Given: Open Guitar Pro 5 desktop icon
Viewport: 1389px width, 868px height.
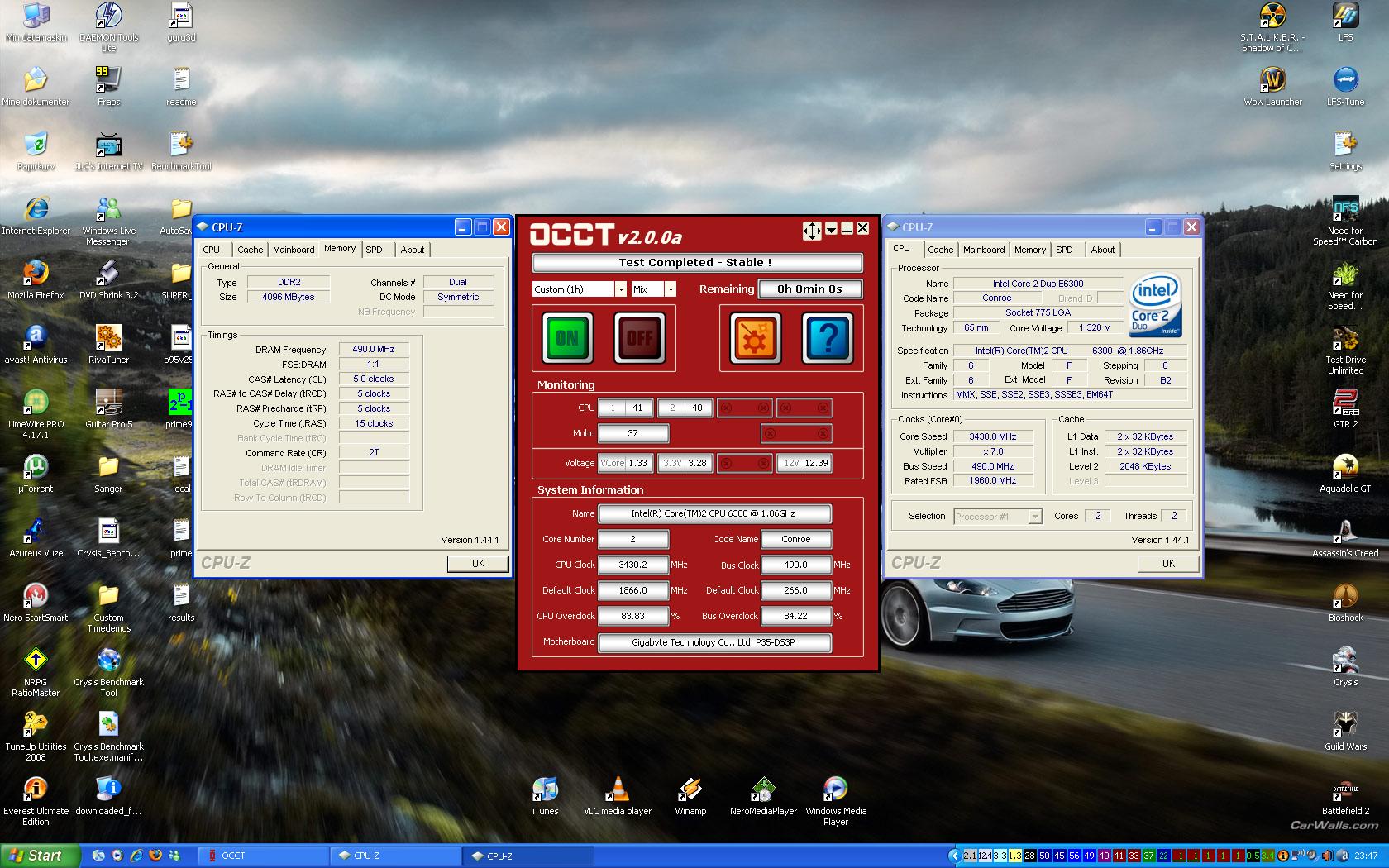Looking at the screenshot, I should pos(108,409).
